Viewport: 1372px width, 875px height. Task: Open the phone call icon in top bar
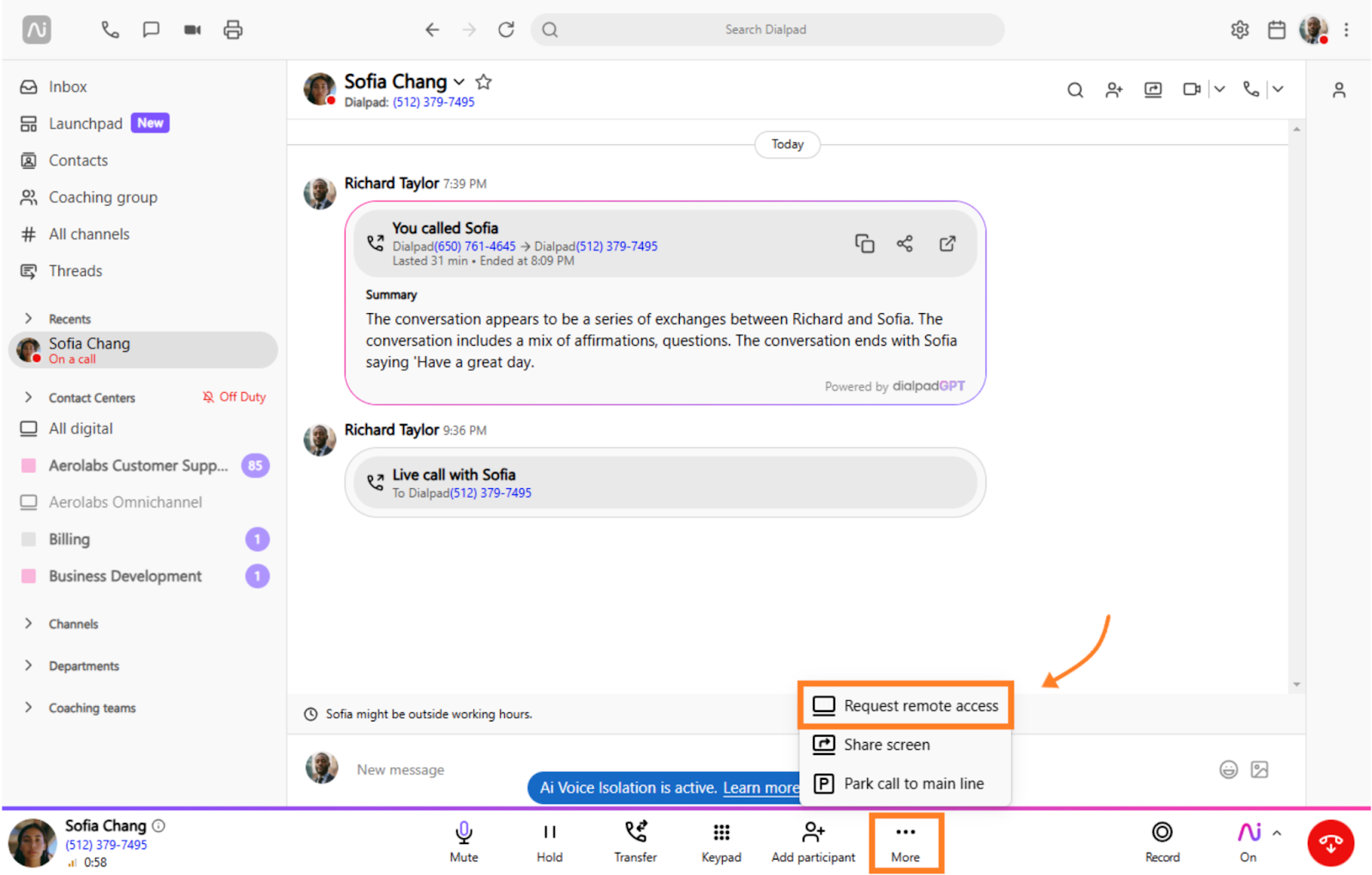tap(110, 30)
